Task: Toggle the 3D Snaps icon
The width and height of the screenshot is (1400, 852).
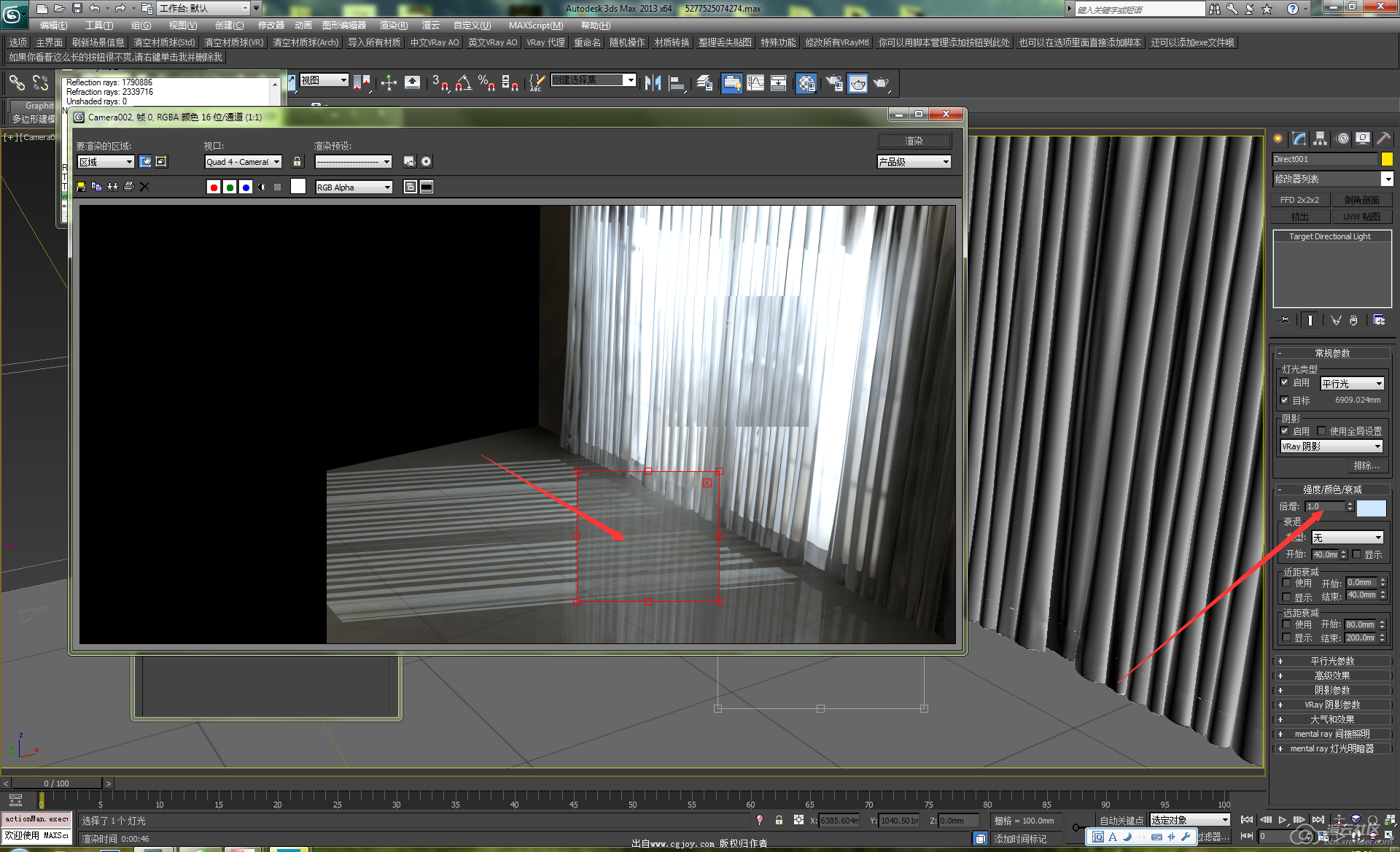Action: pyautogui.click(x=440, y=83)
